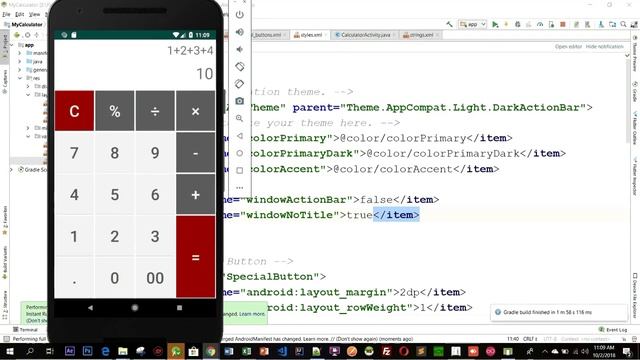
Task: Tap the emulator sidebar overview square
Action: tap(240, 171)
